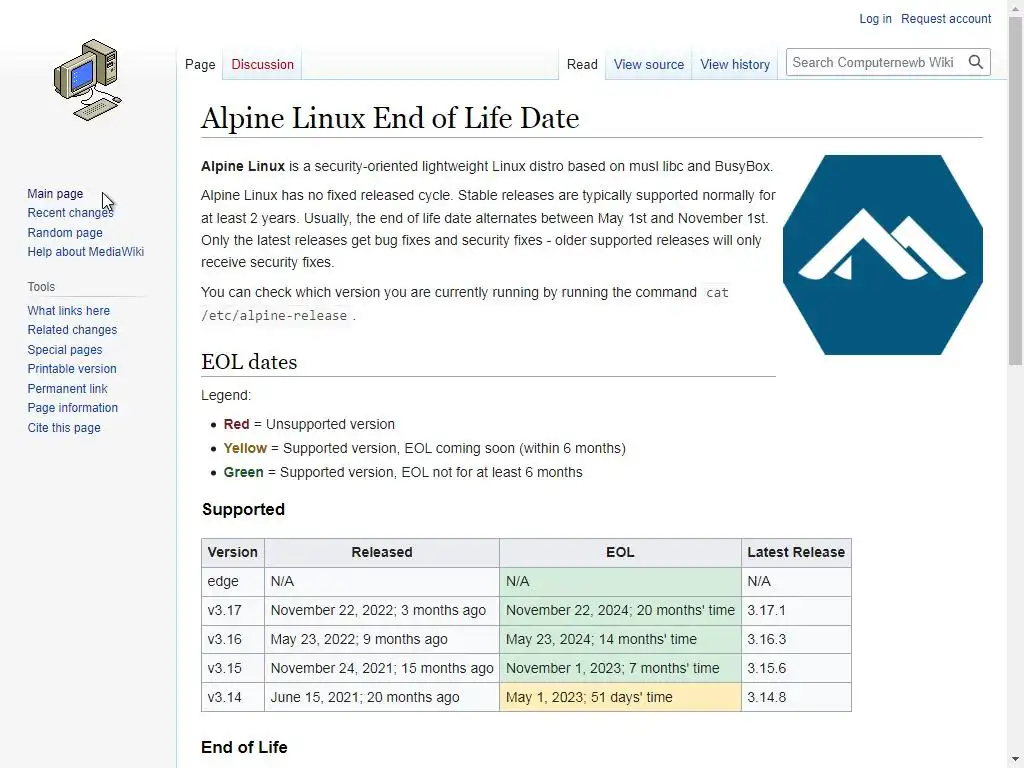Open the Alpine Linux logo image

(x=882, y=255)
